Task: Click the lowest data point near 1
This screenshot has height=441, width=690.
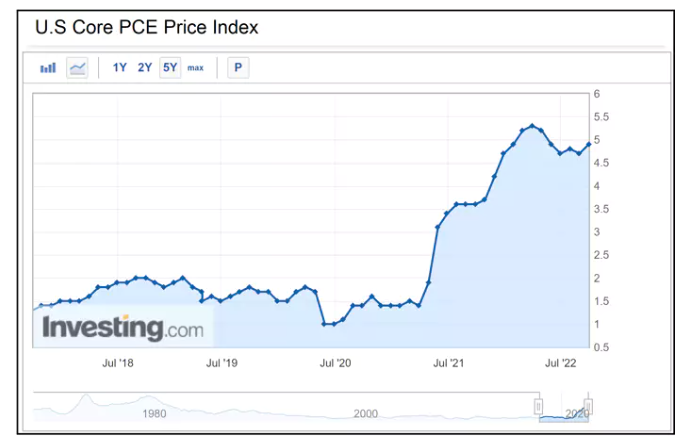Action: point(324,324)
